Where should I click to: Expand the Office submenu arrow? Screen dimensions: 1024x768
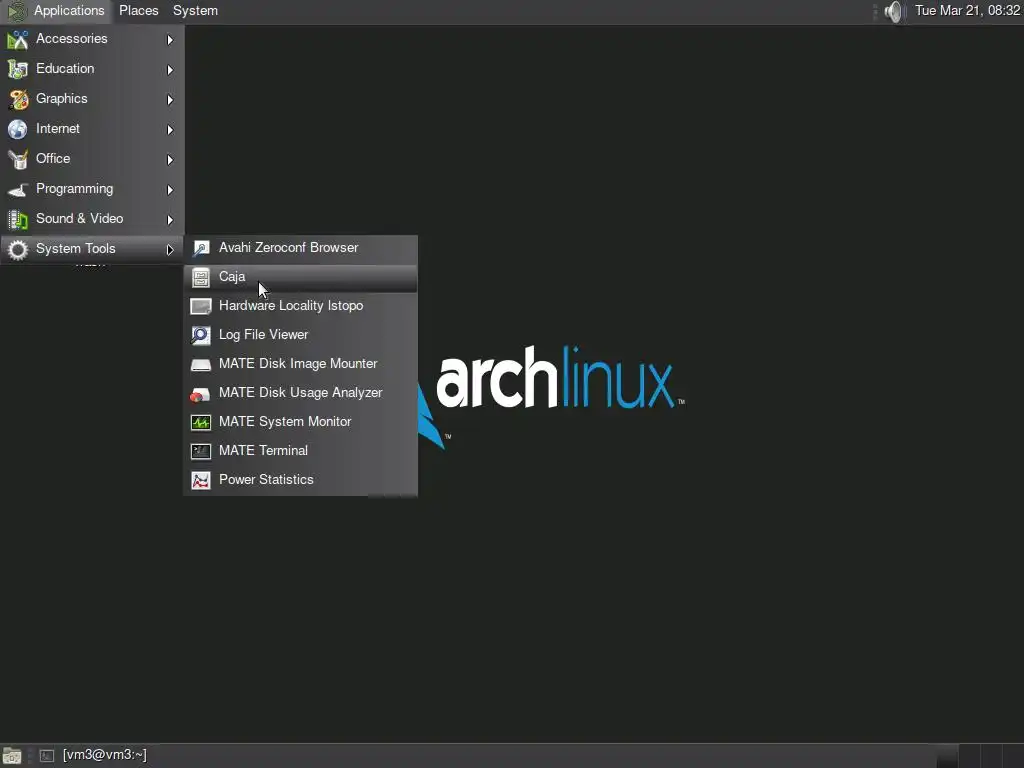[x=170, y=160]
